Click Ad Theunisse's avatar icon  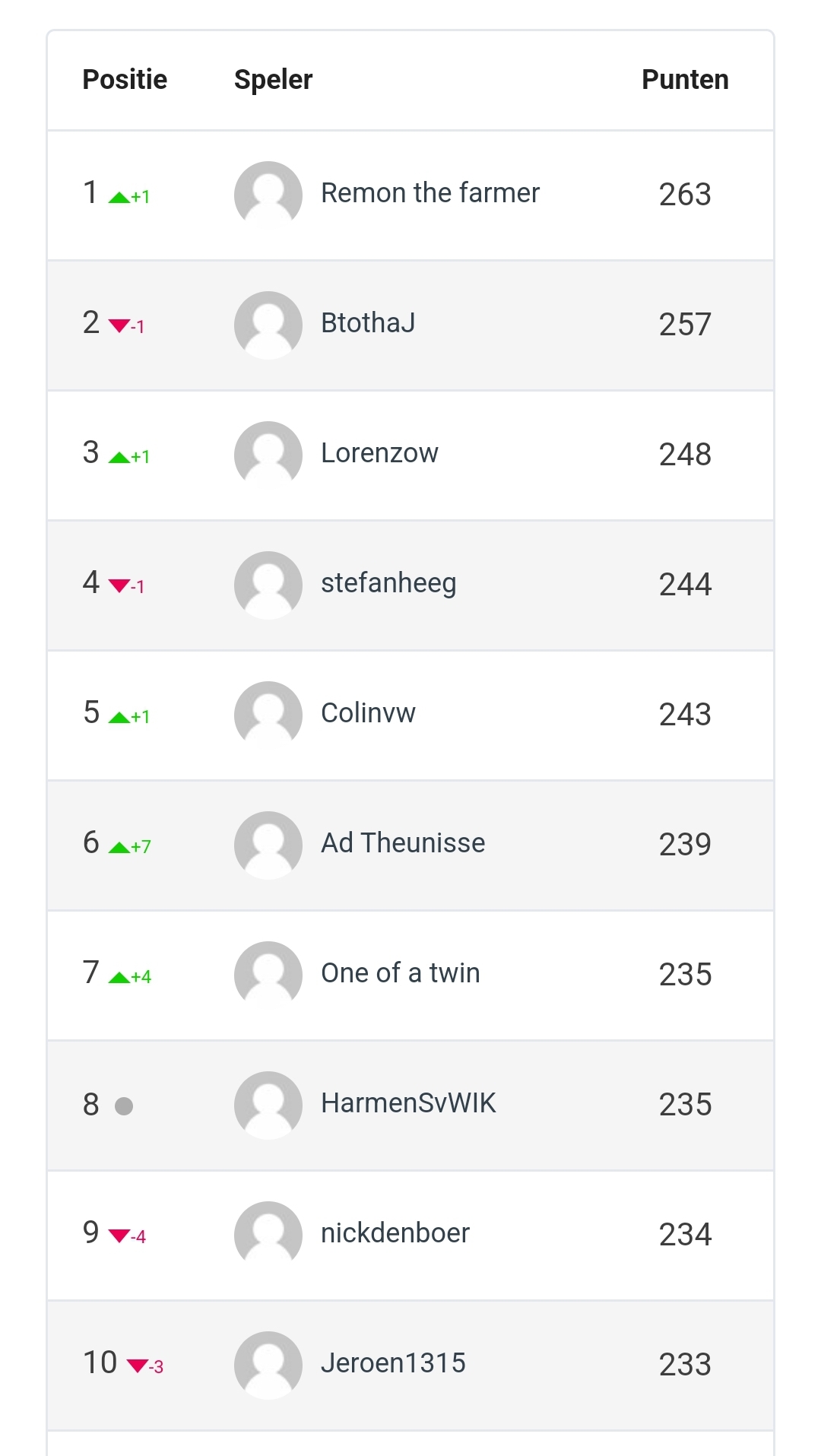[268, 845]
